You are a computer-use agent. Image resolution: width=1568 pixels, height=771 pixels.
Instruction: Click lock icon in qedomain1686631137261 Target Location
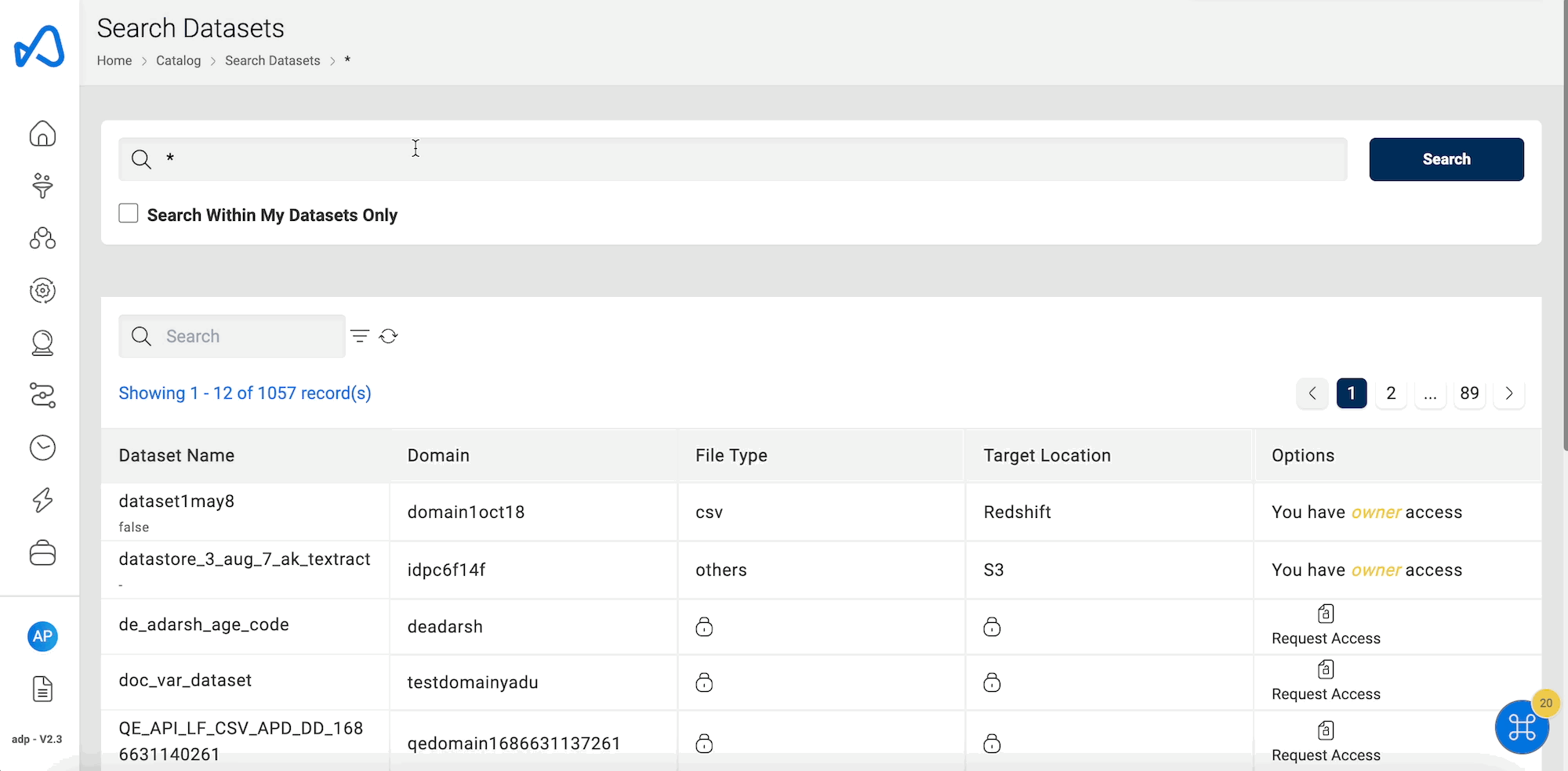[x=992, y=743]
